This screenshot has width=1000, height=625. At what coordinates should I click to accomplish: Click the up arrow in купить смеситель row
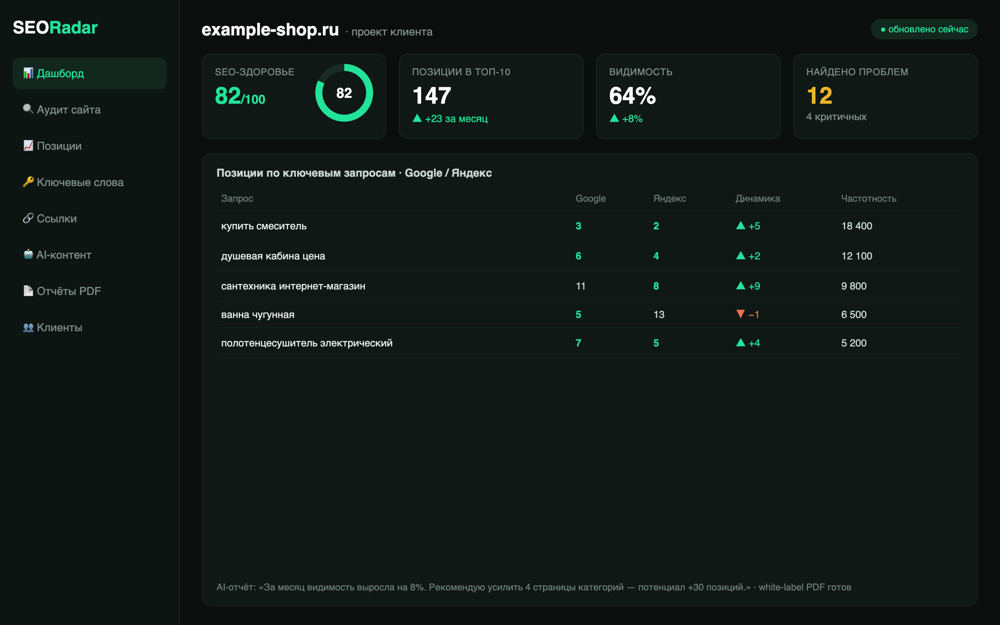click(x=740, y=225)
